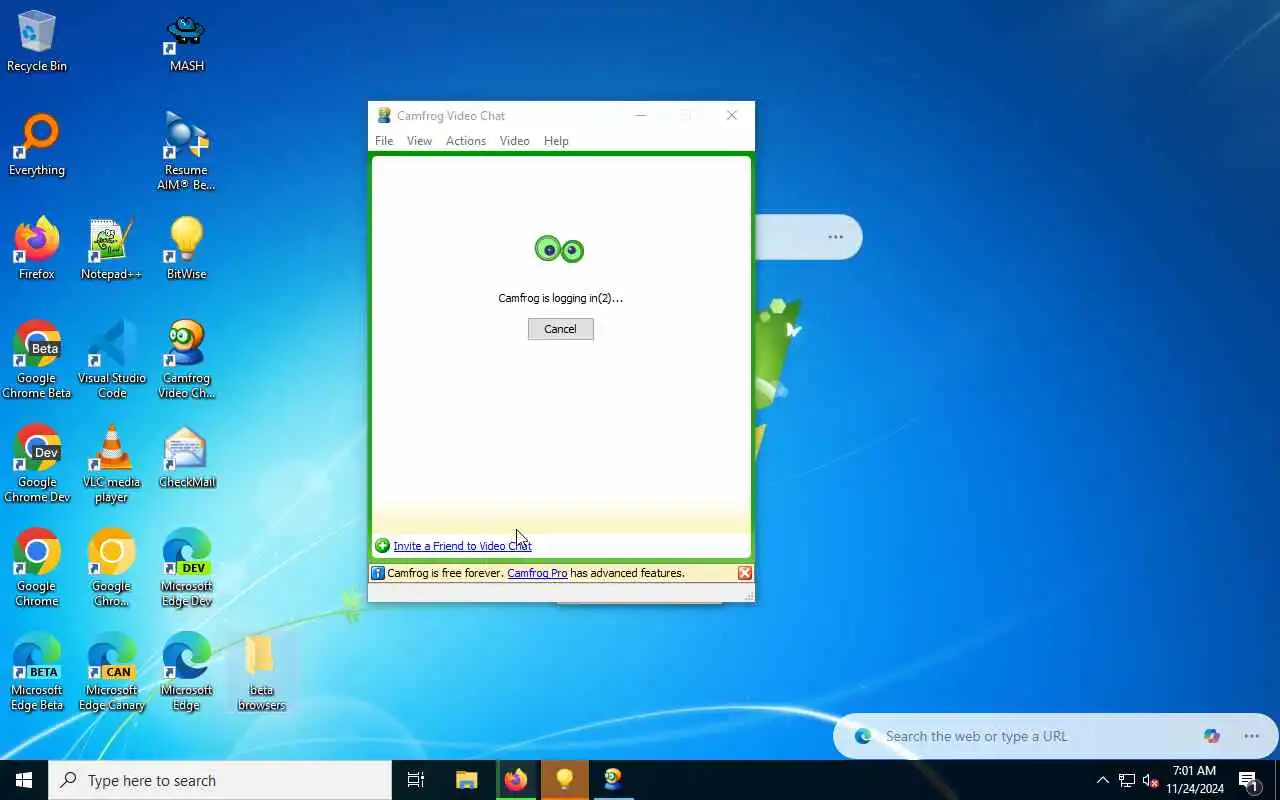The image size is (1280, 800).
Task: Select the Notepad++ desktop icon
Action: 111,250
